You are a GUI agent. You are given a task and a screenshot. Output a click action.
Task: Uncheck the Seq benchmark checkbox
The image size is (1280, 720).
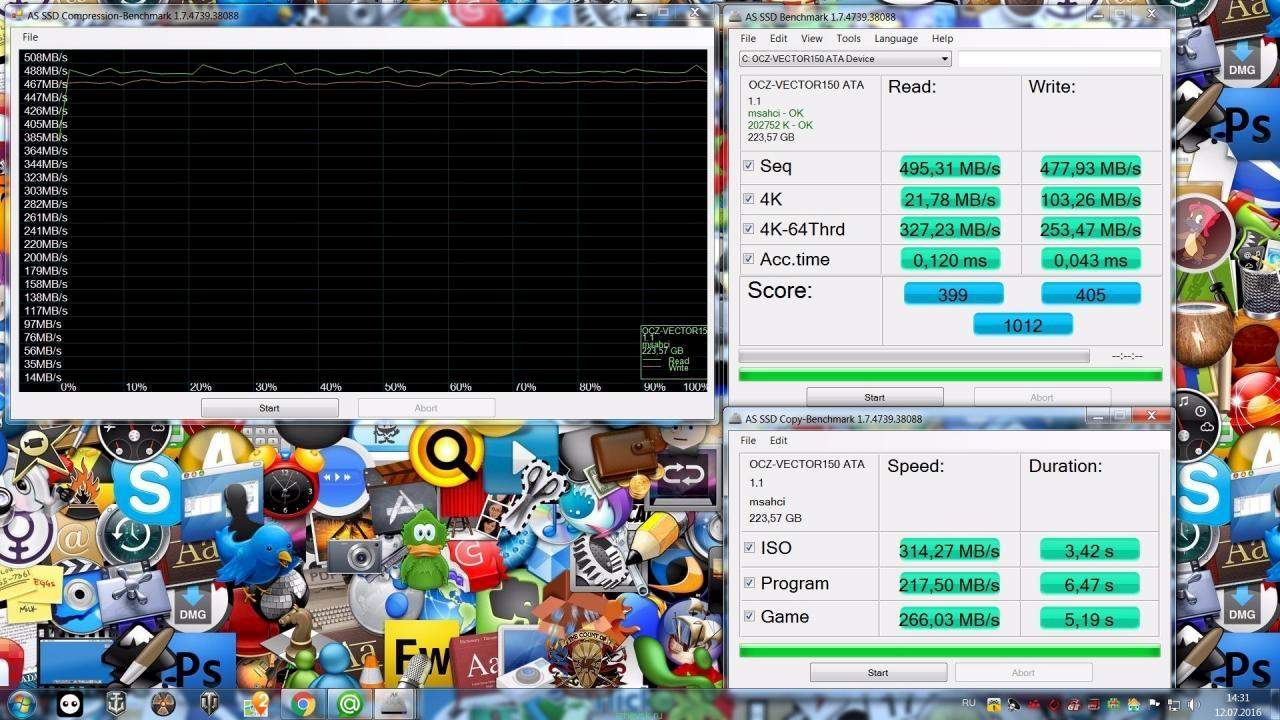749,166
